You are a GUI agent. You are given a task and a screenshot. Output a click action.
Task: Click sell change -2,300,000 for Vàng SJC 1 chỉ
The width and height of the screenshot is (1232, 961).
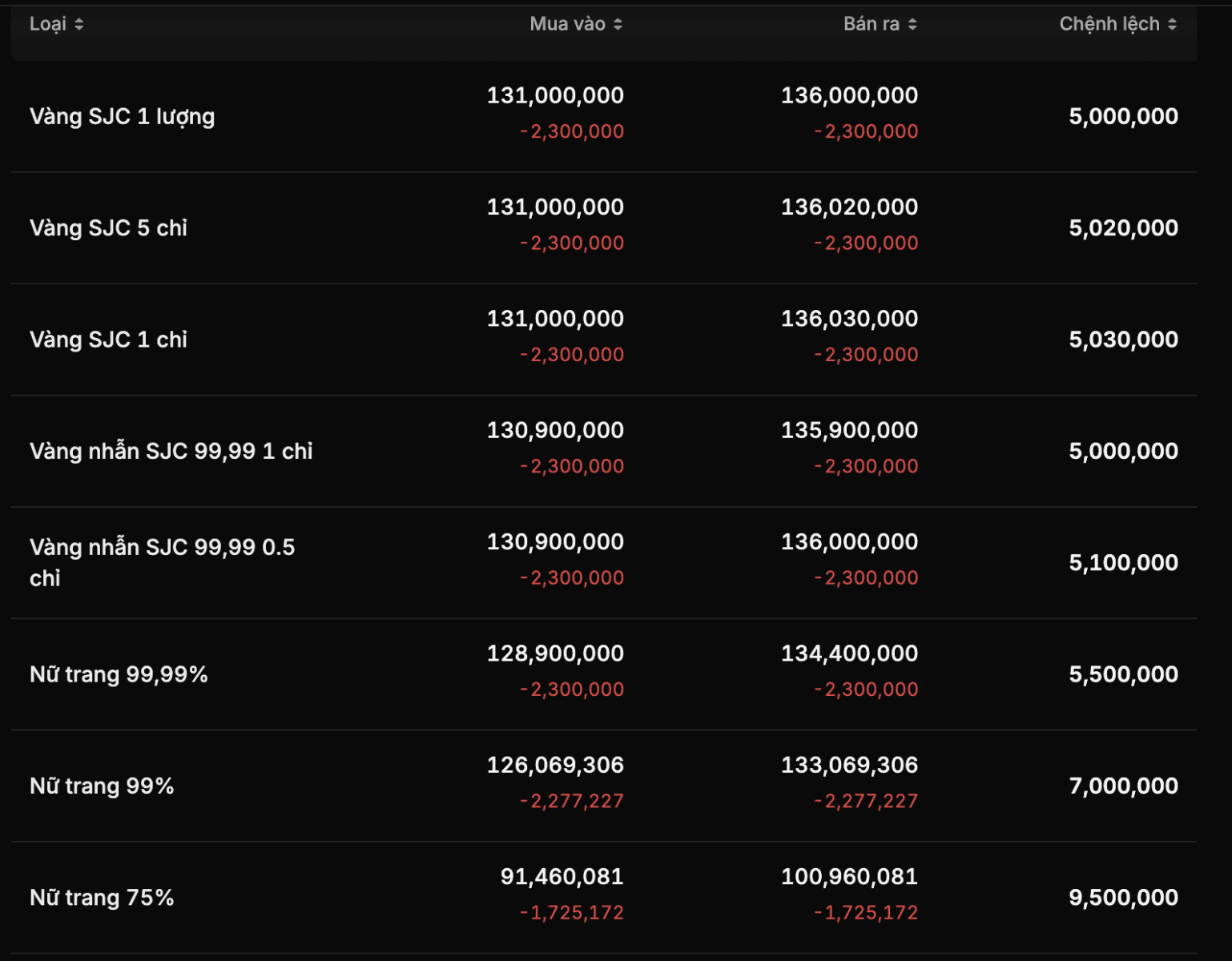coord(867,354)
